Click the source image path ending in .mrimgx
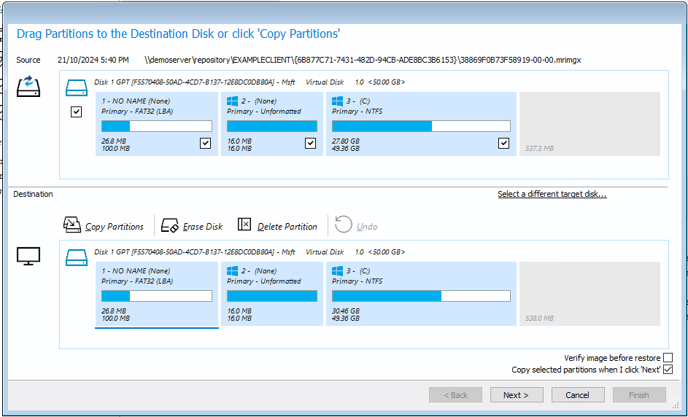Screen dimensions: 688x417 363,60
